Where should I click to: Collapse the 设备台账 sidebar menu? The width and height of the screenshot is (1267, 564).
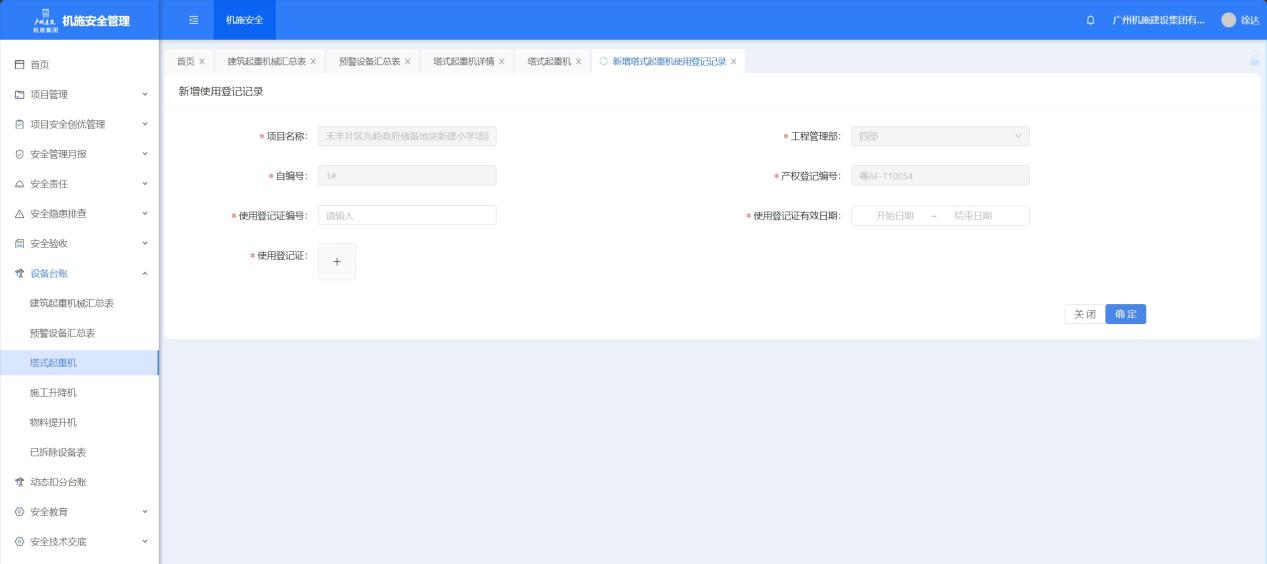(78, 273)
